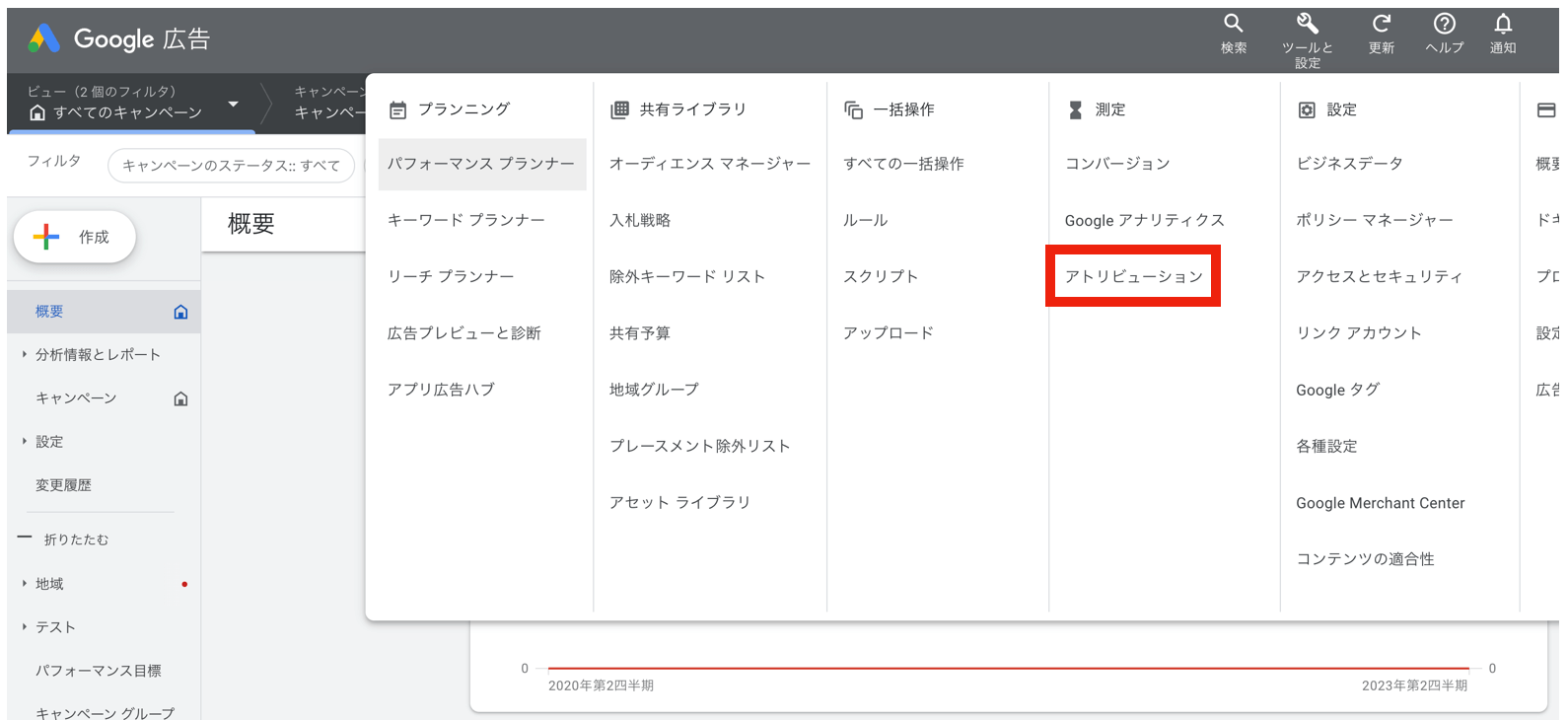Image resolution: width=1568 pixels, height=720 pixels.
Task: Click chart label 2020年第2四半期
Action: [x=601, y=685]
